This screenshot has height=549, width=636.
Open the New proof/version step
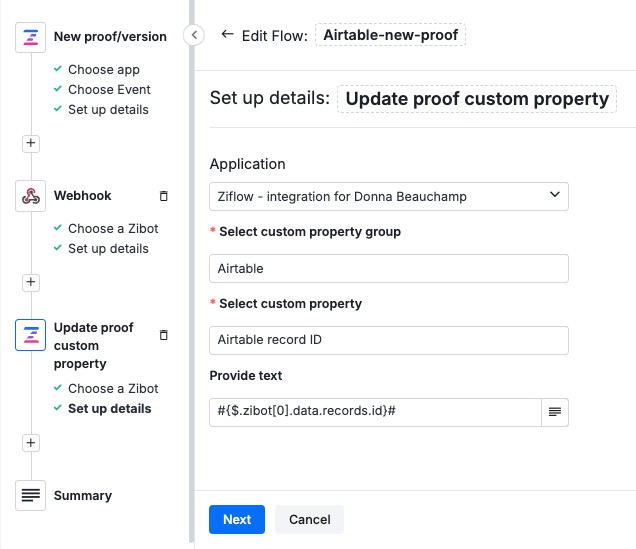110,37
